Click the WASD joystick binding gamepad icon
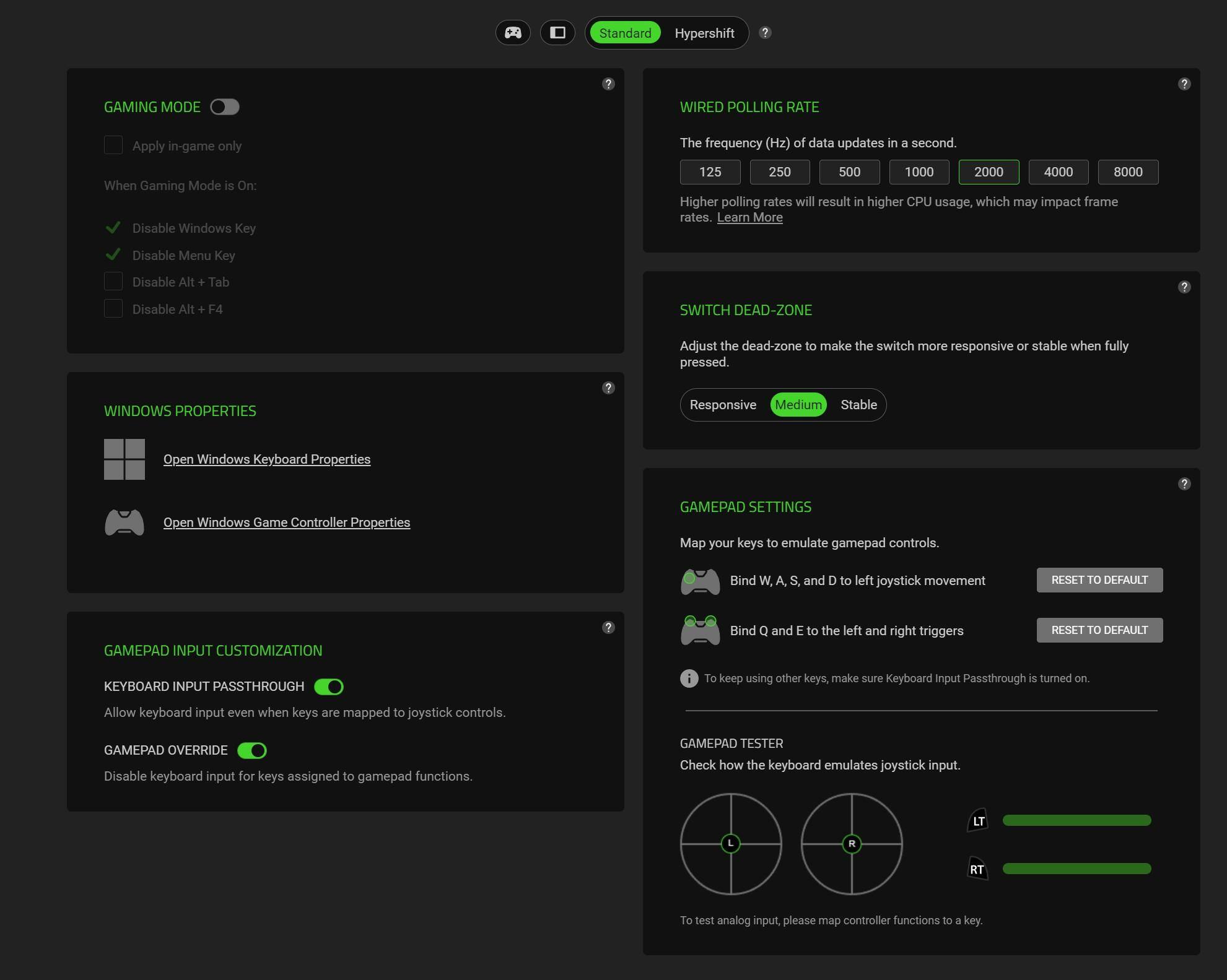This screenshot has height=980, width=1227. coord(700,581)
